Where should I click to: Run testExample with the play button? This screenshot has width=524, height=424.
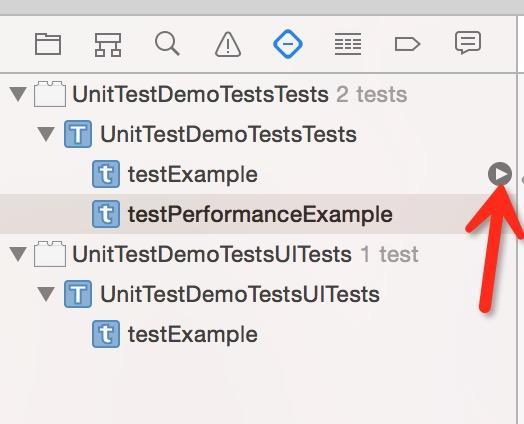pos(500,174)
